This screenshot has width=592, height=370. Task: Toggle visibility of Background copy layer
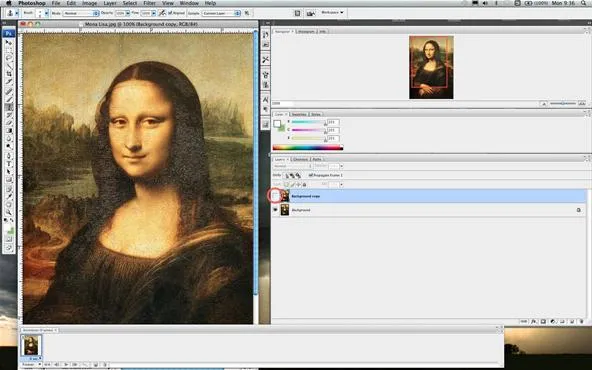click(x=275, y=196)
